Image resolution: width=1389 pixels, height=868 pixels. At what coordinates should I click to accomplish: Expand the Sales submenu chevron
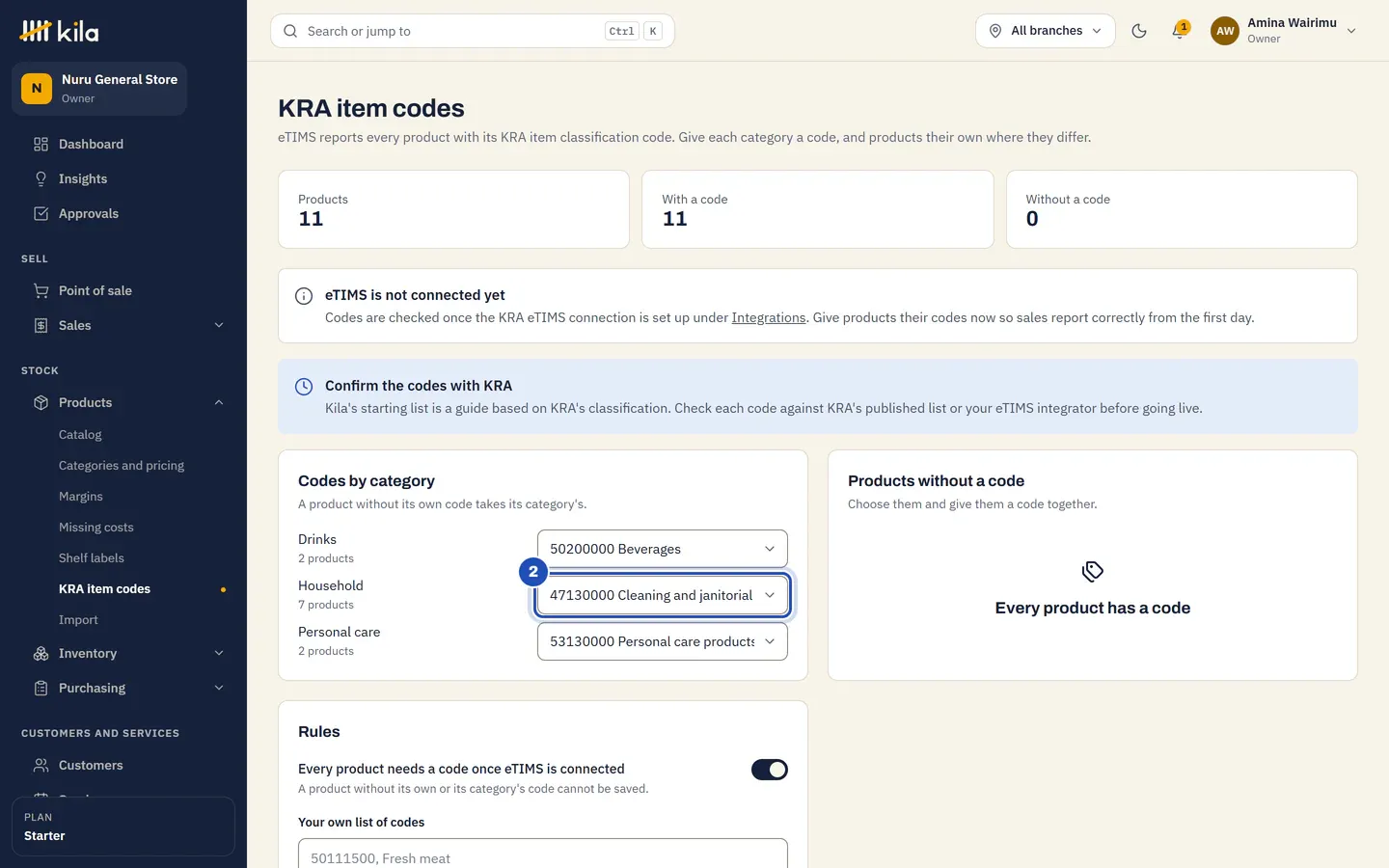[x=219, y=325]
